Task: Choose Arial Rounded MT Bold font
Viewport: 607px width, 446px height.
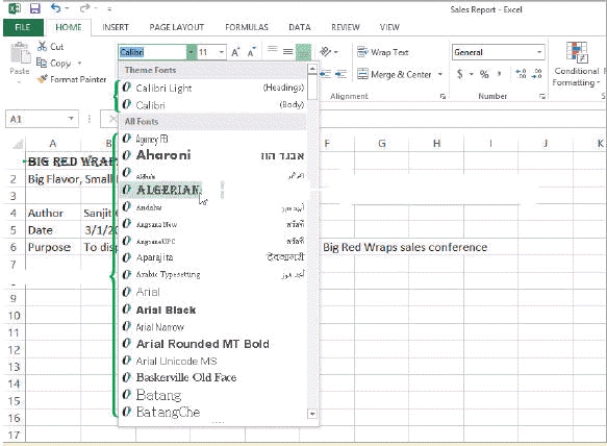Action: tap(213, 344)
